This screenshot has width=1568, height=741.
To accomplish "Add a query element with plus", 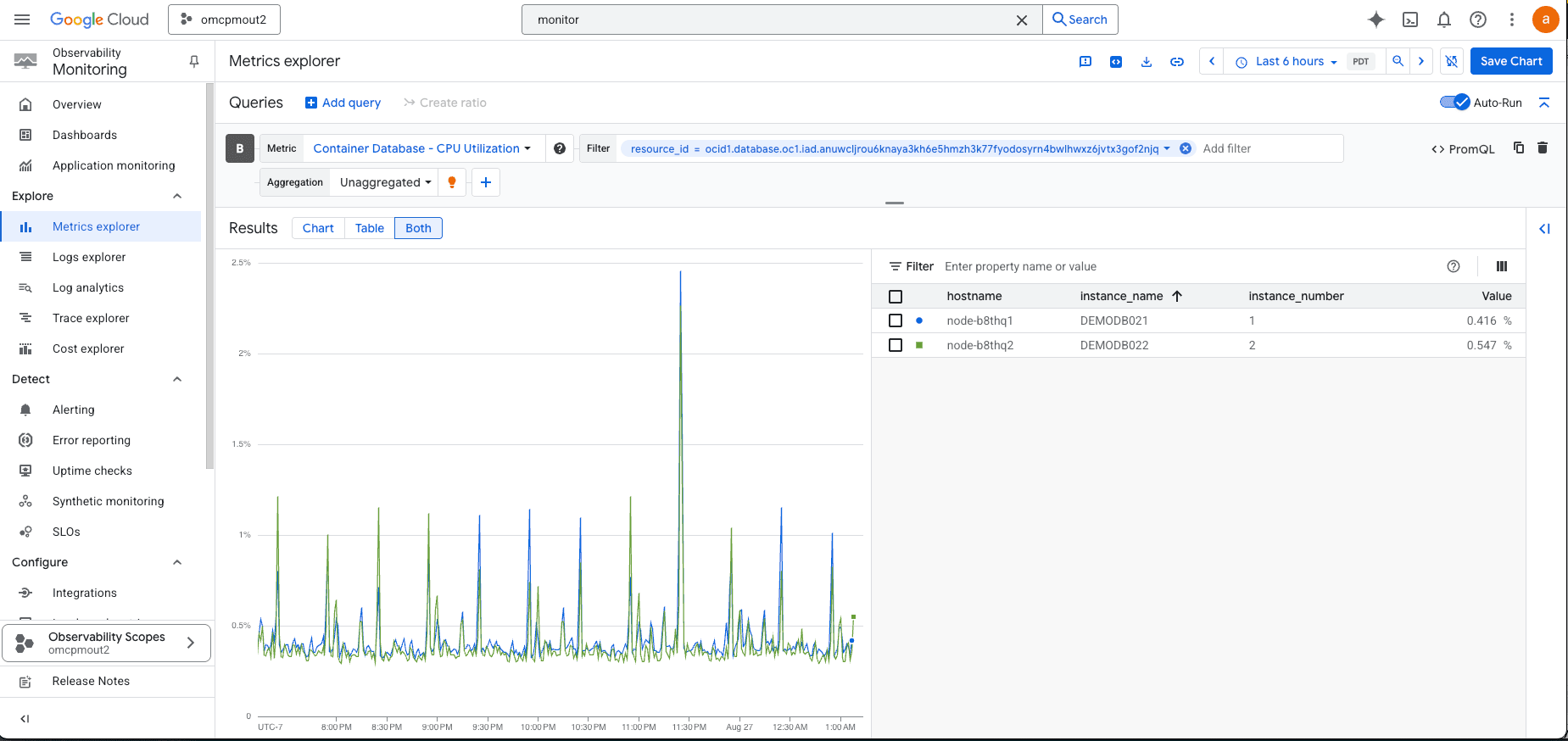I will point(486,182).
